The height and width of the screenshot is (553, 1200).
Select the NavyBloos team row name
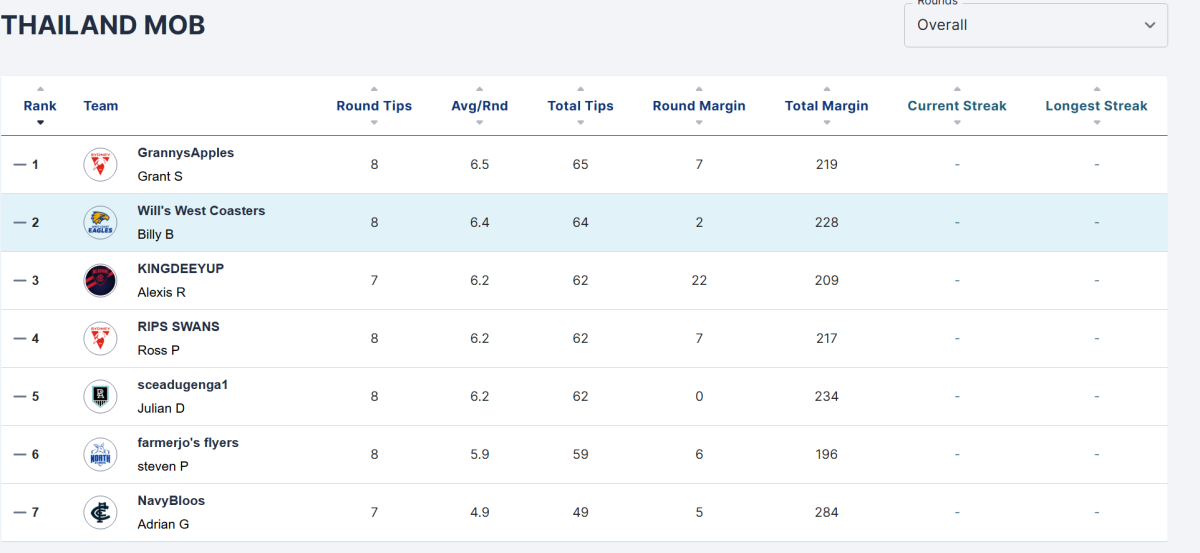pyautogui.click(x=171, y=501)
